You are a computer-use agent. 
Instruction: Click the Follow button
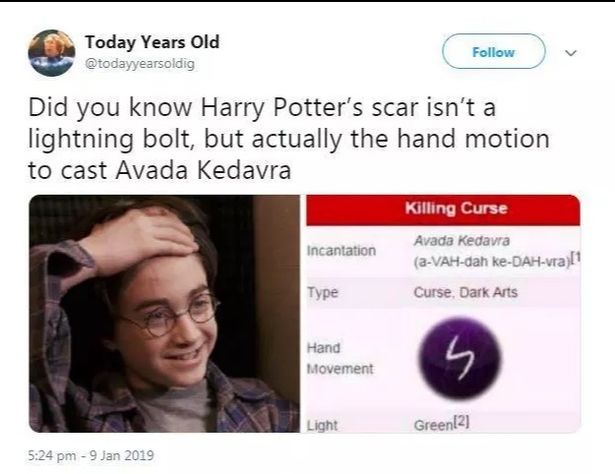point(493,51)
